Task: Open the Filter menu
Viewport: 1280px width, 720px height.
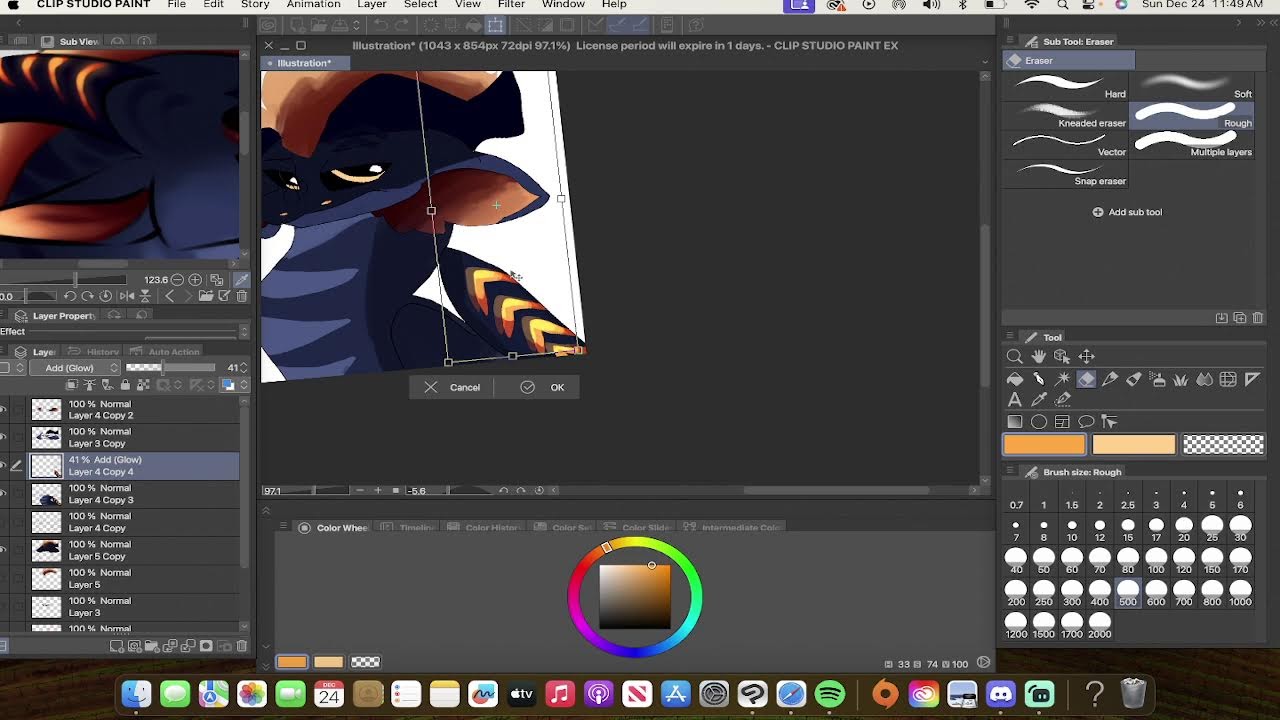Action: point(511,5)
